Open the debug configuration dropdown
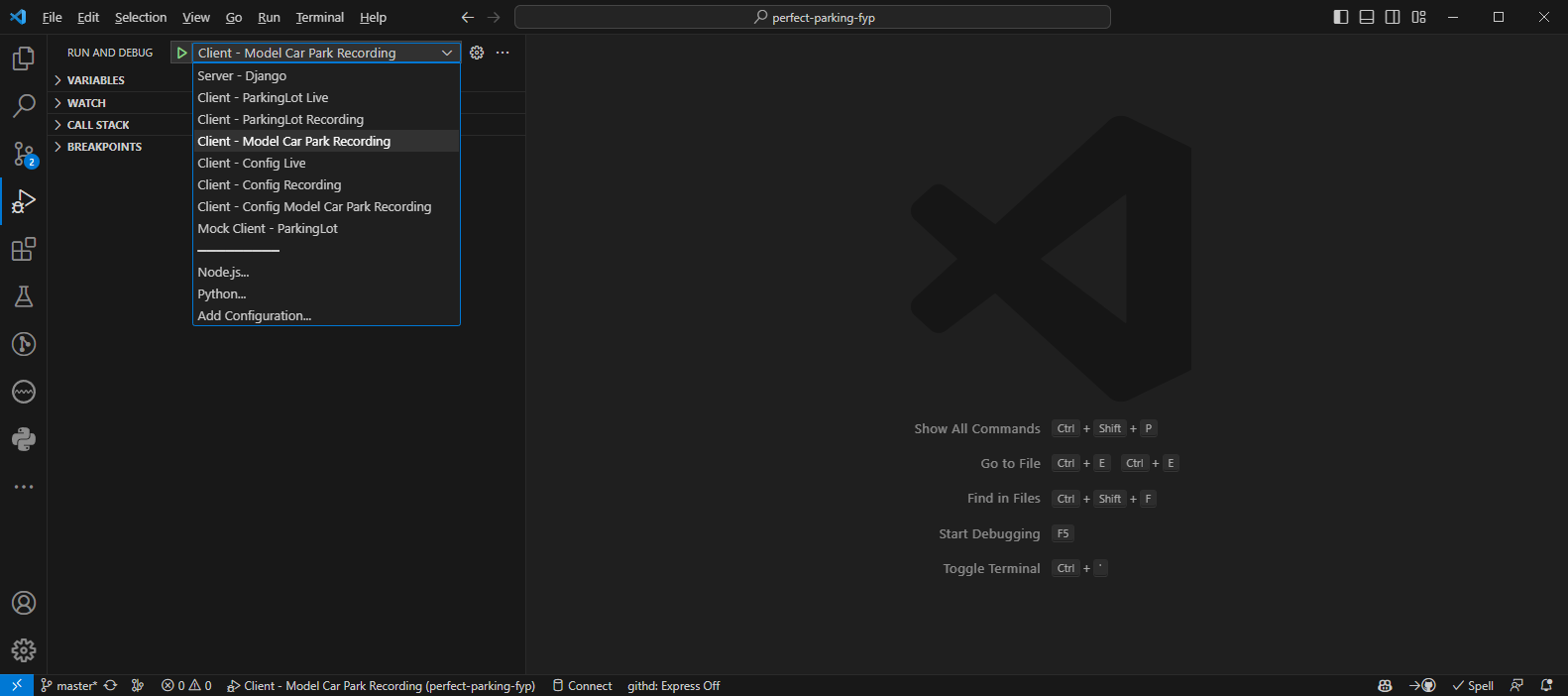 (326, 53)
